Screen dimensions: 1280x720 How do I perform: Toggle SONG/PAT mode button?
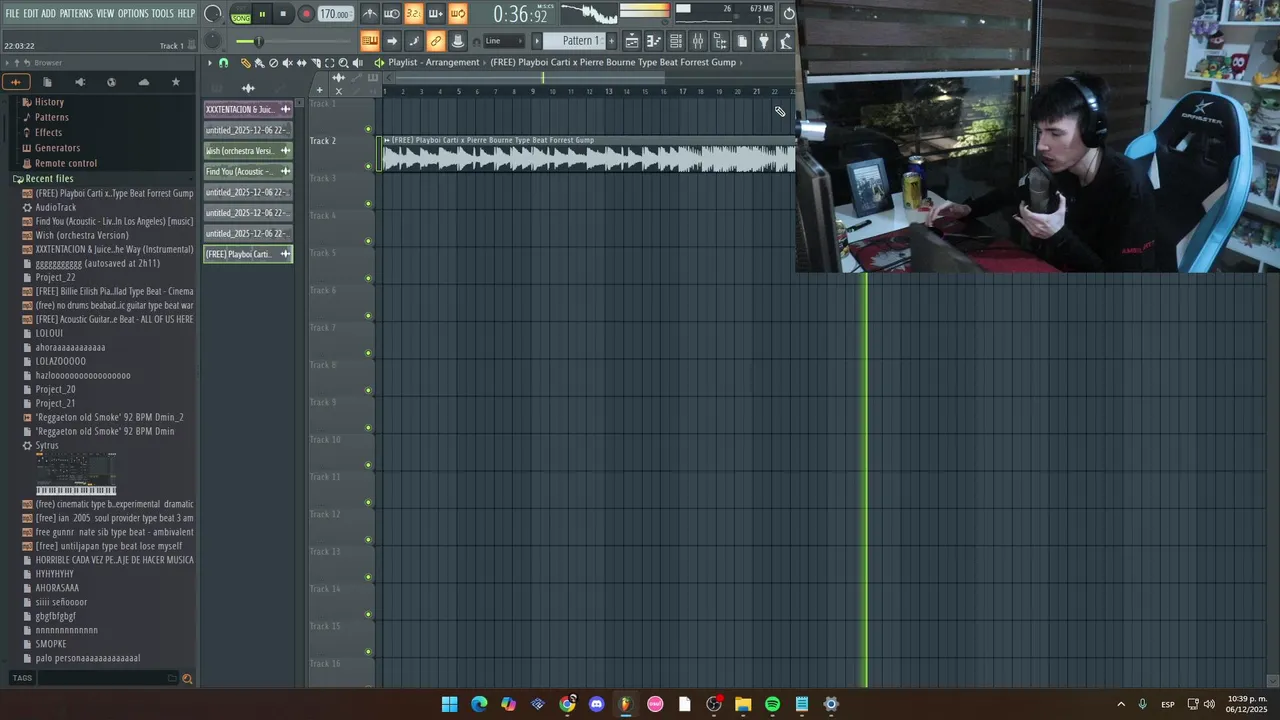tap(241, 15)
